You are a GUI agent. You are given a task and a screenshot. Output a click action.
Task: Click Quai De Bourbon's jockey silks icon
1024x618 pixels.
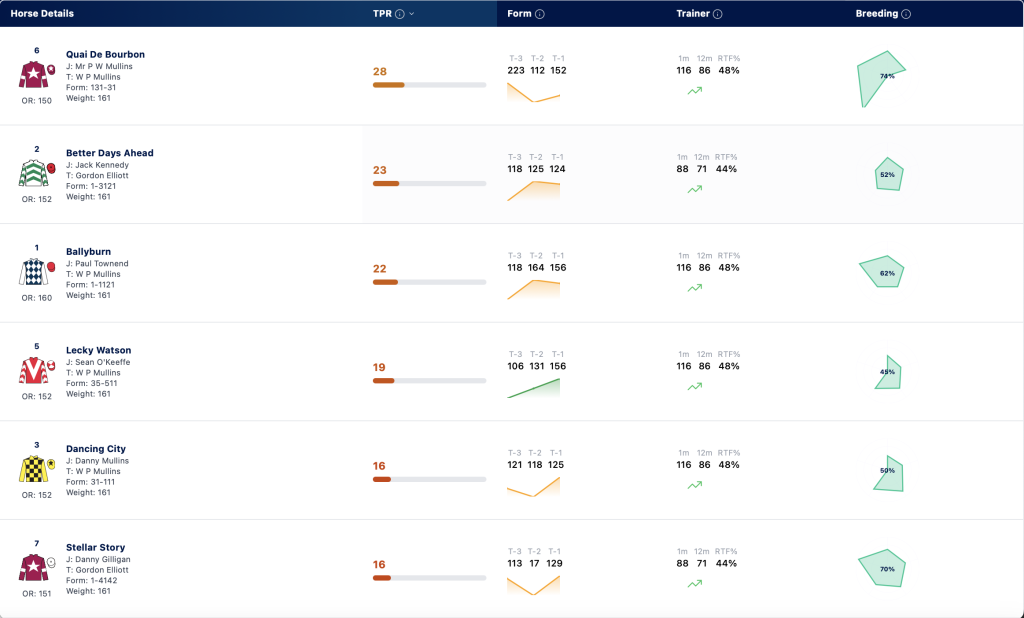pyautogui.click(x=33, y=74)
